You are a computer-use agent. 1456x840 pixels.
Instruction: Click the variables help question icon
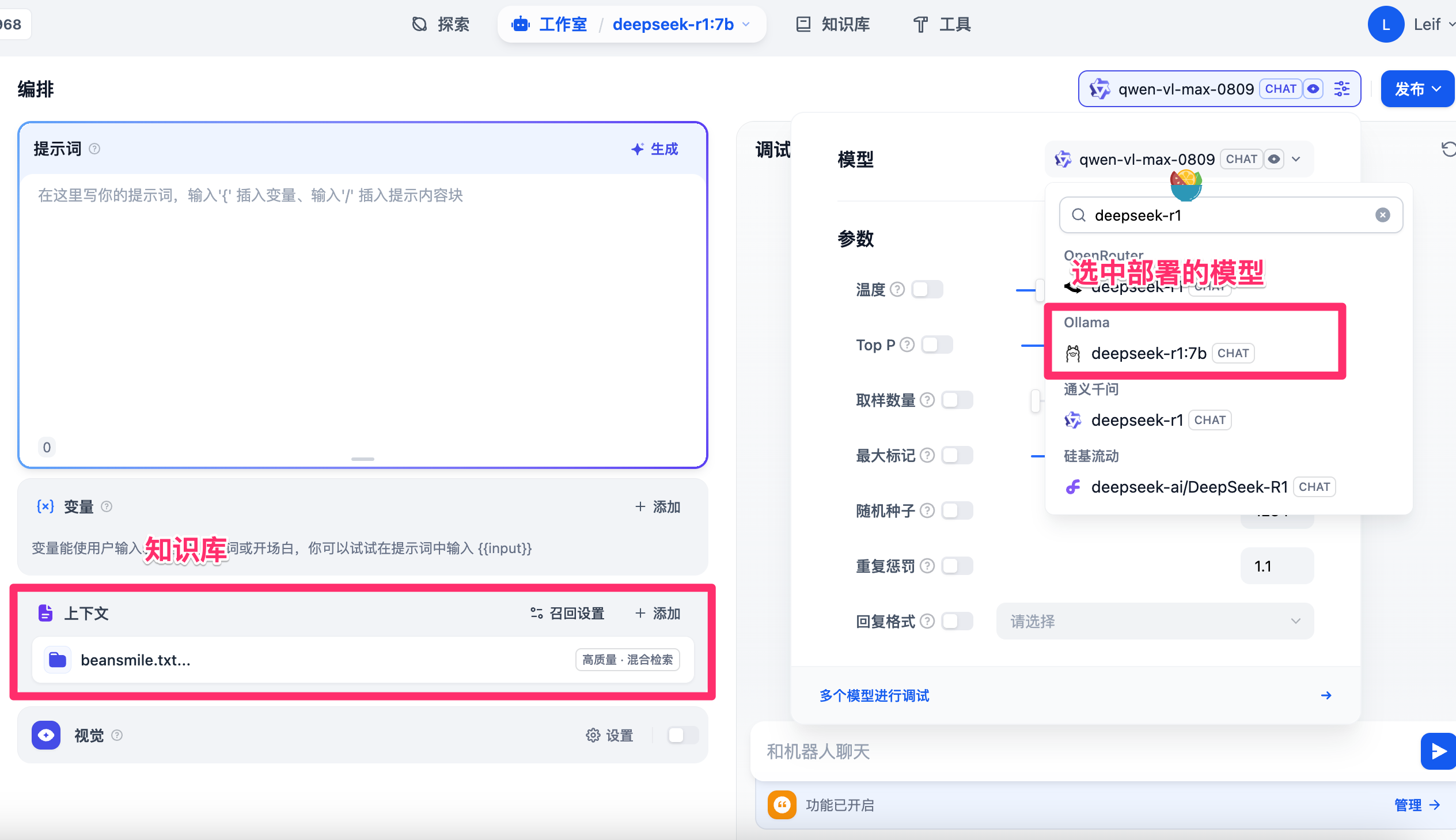[x=107, y=506]
